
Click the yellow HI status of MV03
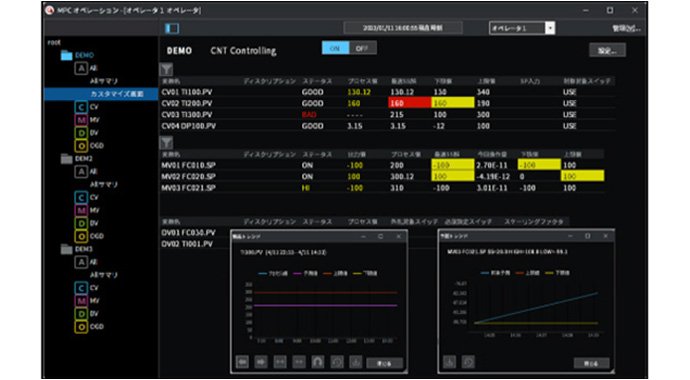coord(305,188)
